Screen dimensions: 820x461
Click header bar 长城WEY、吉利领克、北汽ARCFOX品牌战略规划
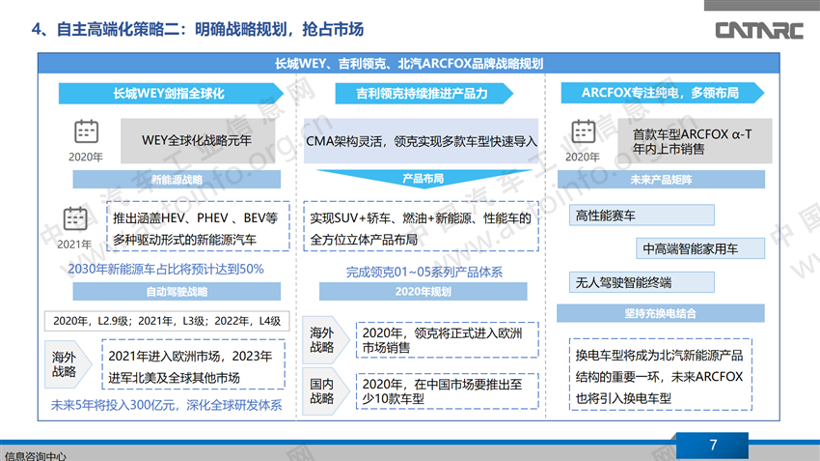coord(408,64)
